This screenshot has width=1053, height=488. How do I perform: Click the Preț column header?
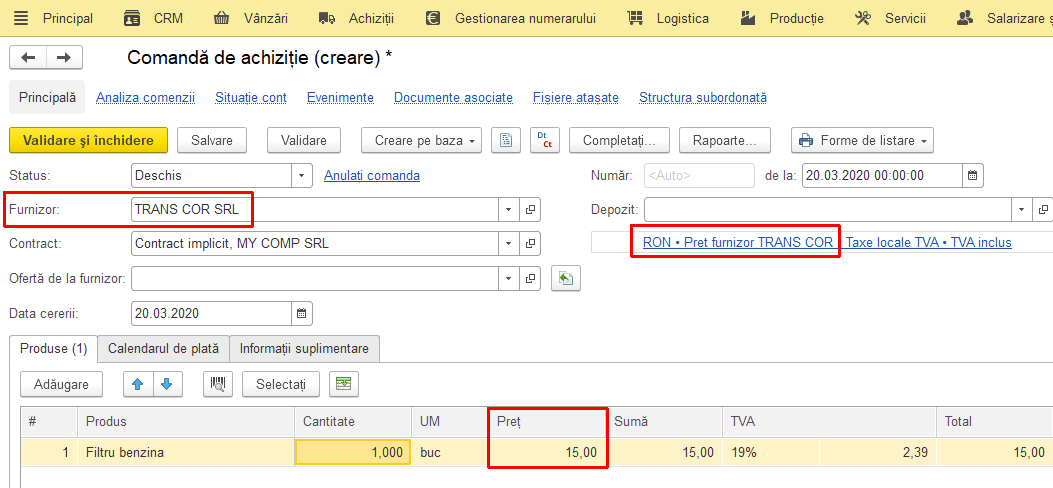[x=547, y=422]
